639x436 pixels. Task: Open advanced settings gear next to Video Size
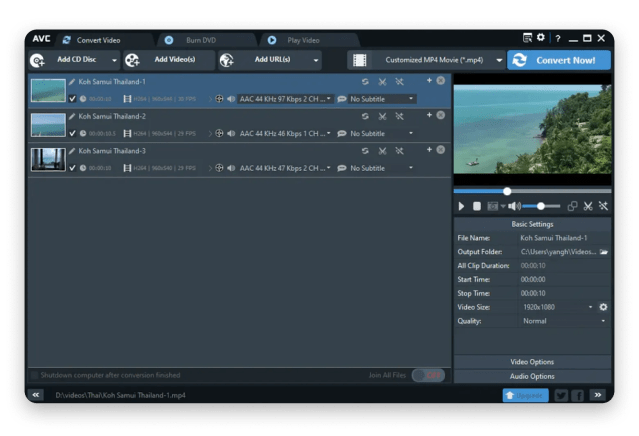604,307
